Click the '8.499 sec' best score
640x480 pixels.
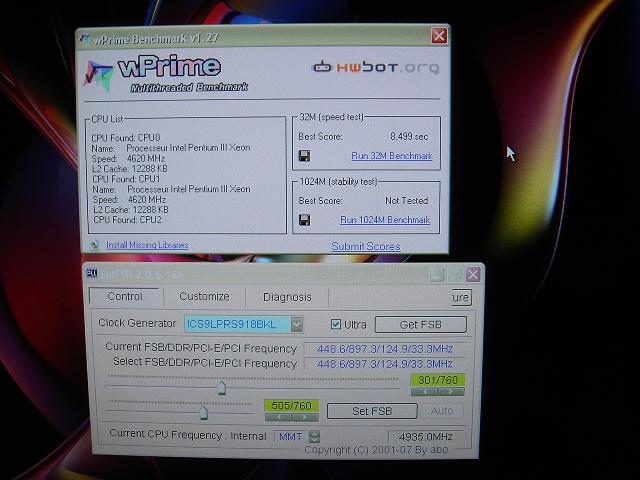tap(409, 136)
